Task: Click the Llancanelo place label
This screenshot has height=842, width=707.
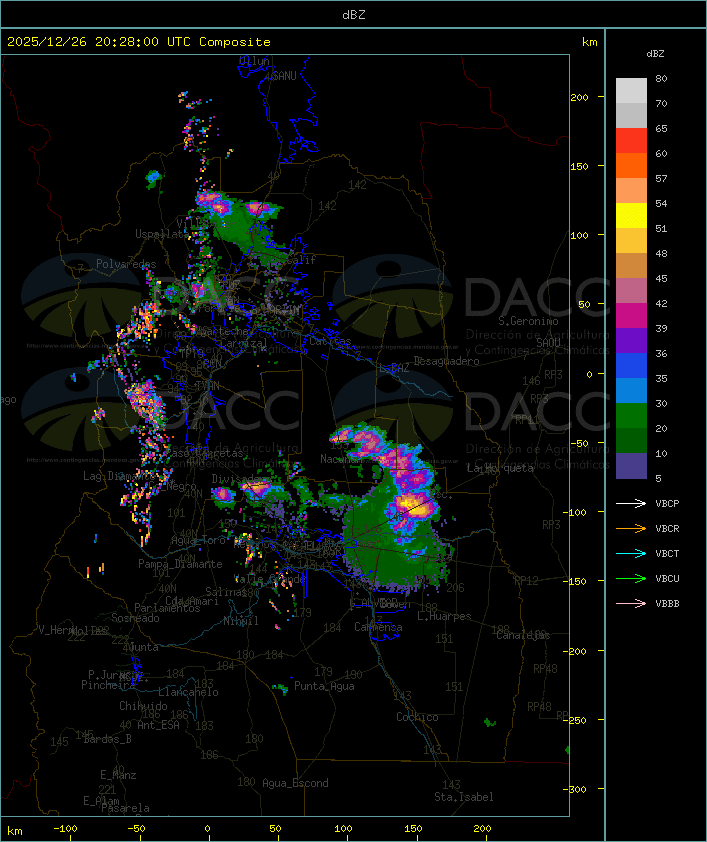Action: pyautogui.click(x=188, y=692)
